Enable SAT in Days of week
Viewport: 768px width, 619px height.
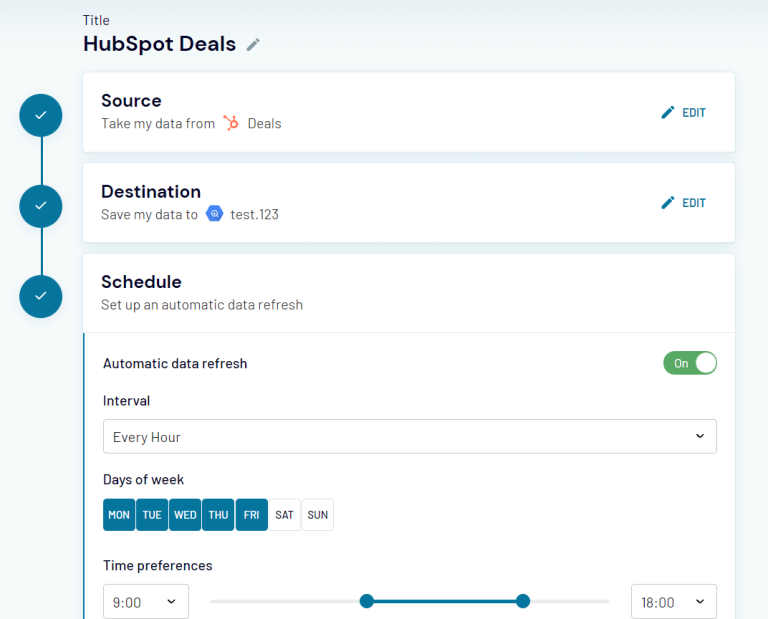[x=284, y=515]
